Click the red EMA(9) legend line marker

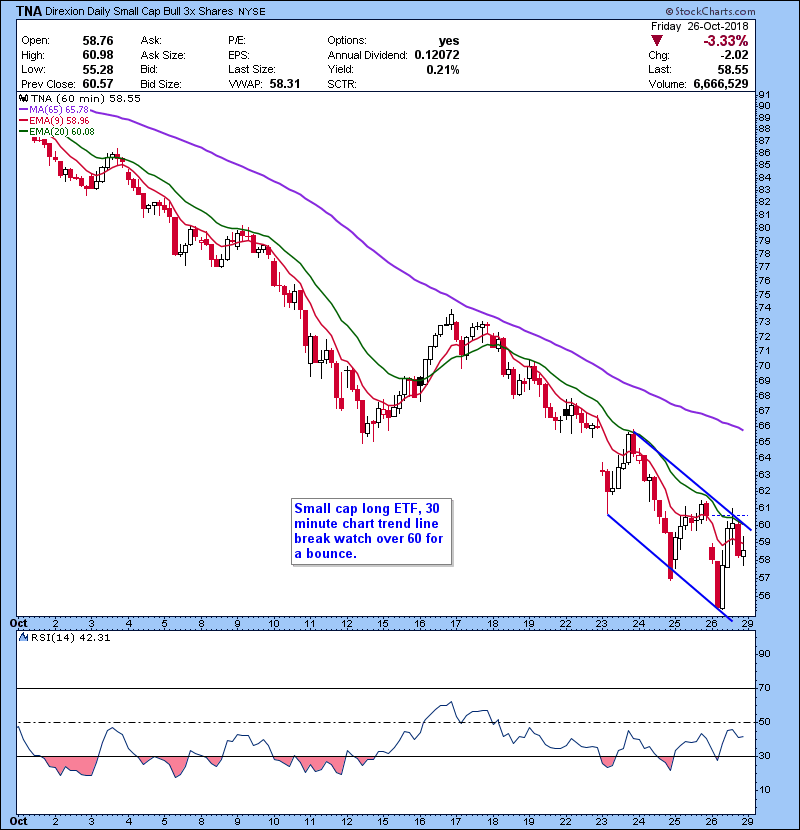pos(23,121)
